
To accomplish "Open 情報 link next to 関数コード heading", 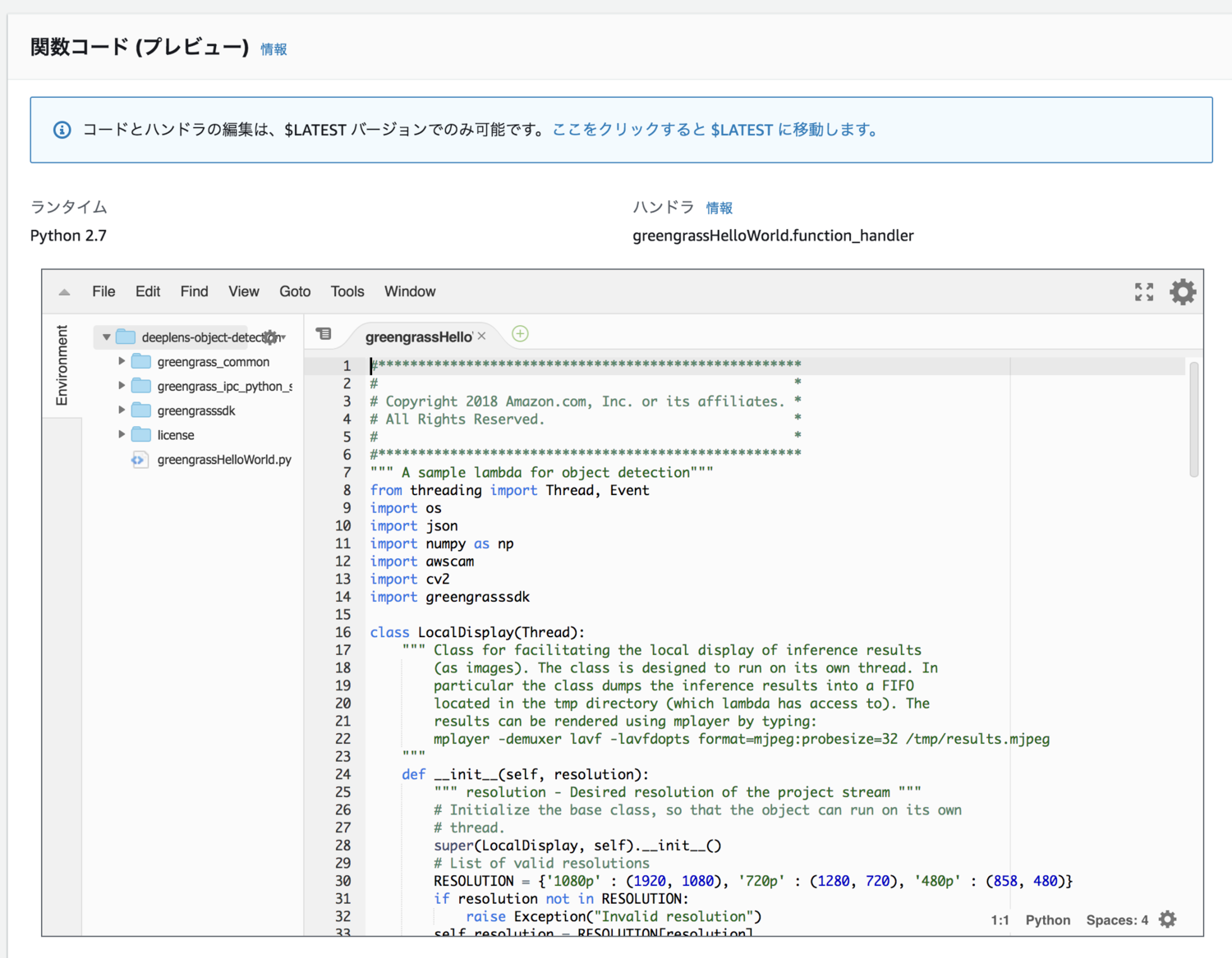I will (x=274, y=49).
